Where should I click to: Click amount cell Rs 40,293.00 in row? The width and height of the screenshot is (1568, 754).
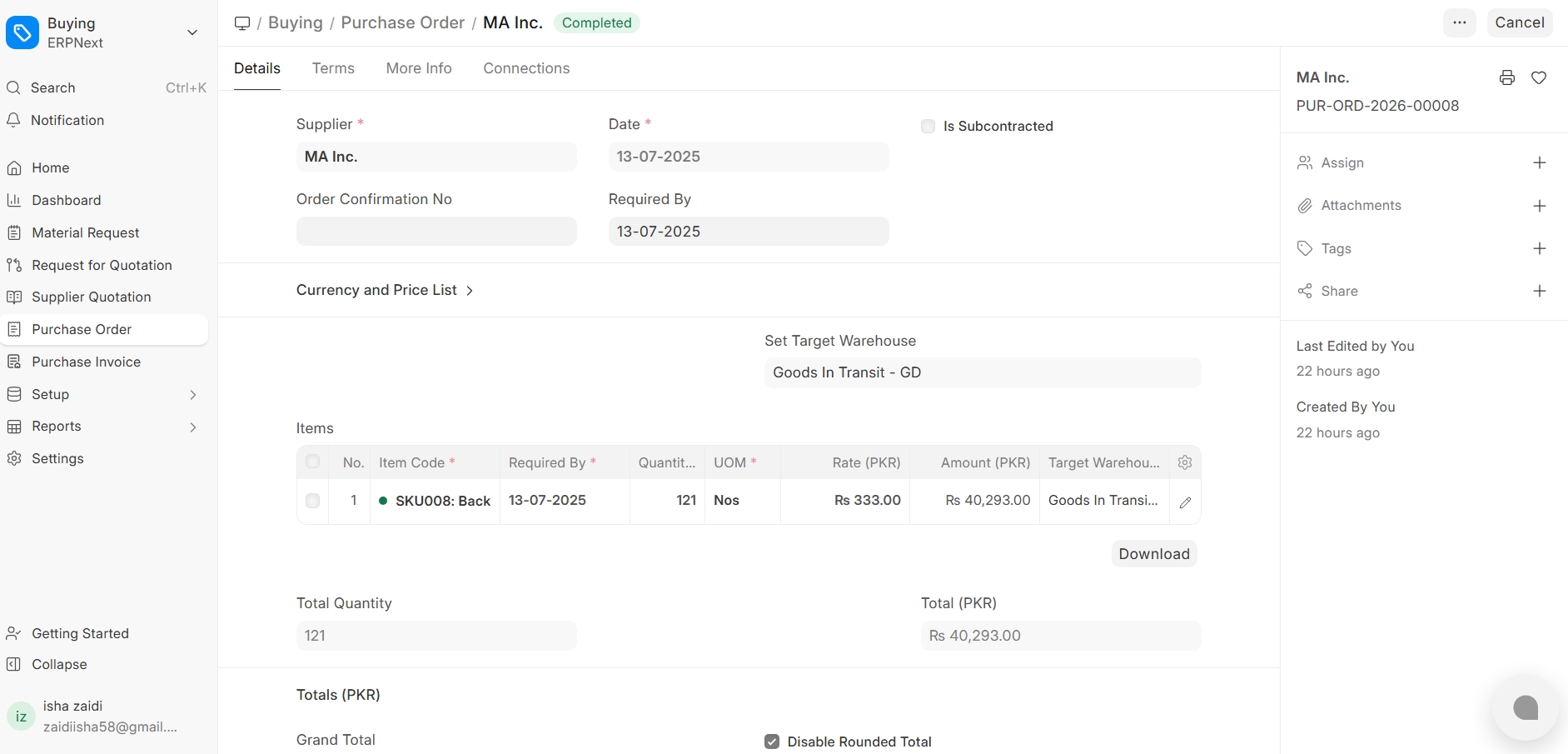point(974,501)
